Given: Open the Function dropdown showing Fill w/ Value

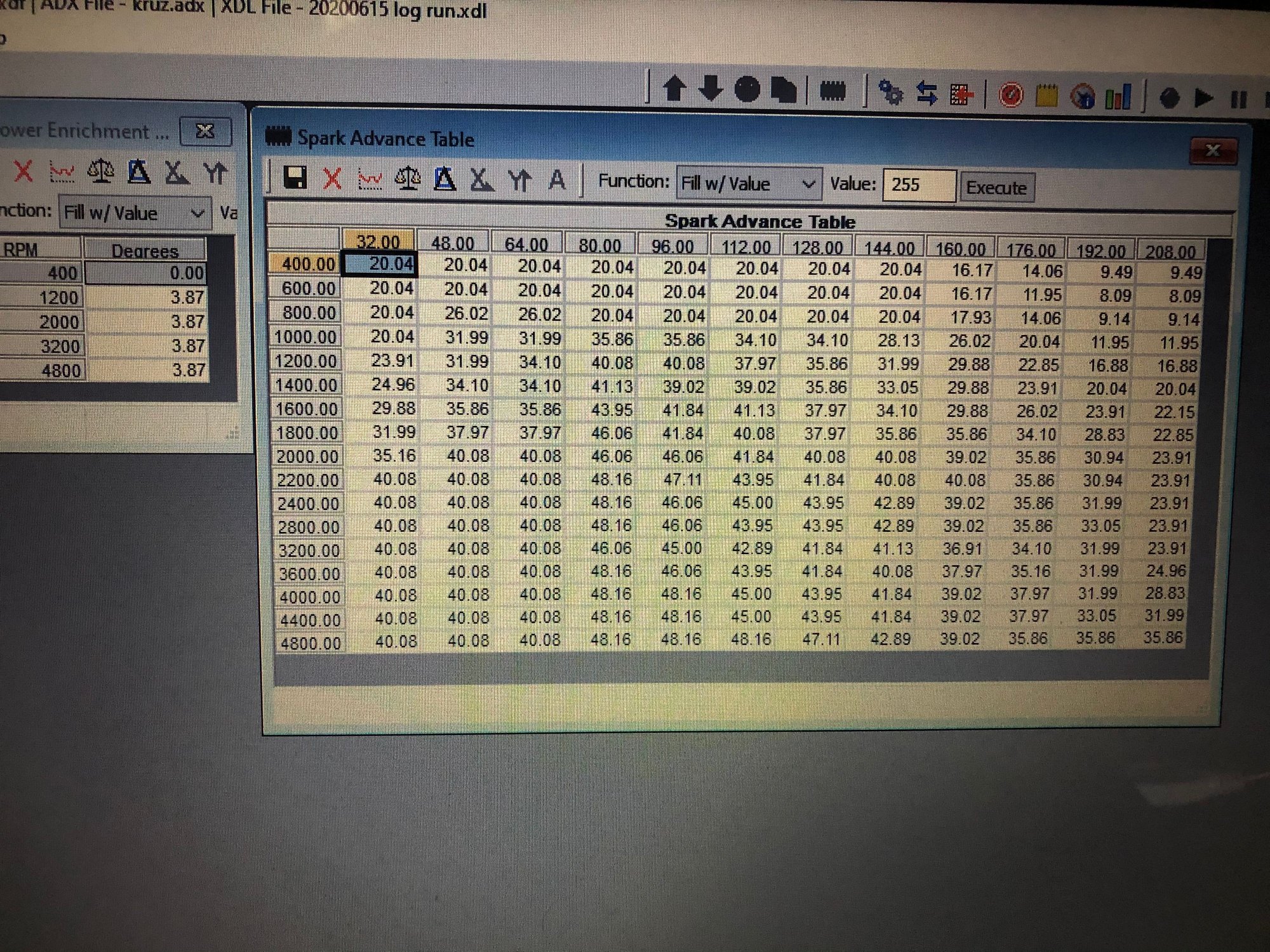Looking at the screenshot, I should click(748, 184).
